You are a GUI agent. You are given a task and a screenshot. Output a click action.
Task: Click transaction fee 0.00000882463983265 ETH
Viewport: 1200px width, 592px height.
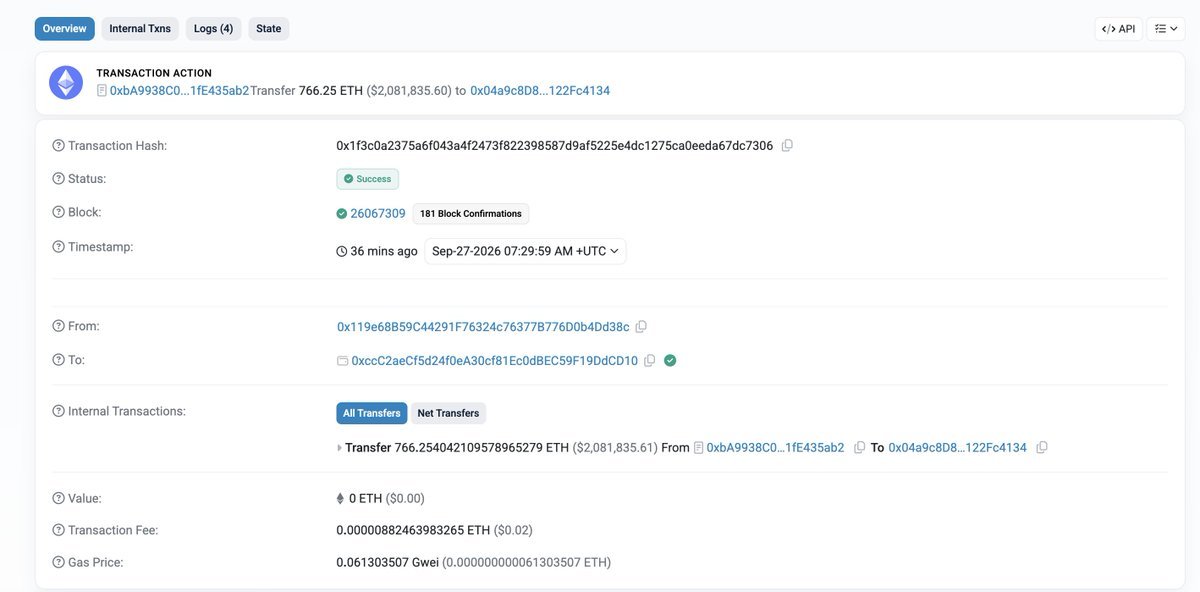point(413,530)
